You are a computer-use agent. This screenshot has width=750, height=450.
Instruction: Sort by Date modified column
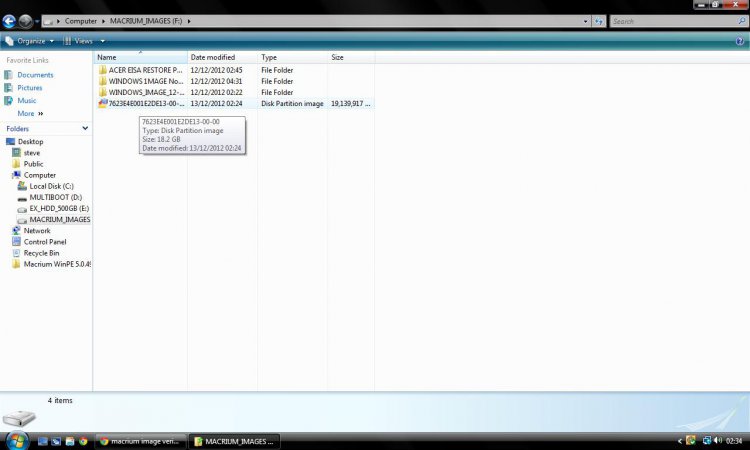[222, 57]
